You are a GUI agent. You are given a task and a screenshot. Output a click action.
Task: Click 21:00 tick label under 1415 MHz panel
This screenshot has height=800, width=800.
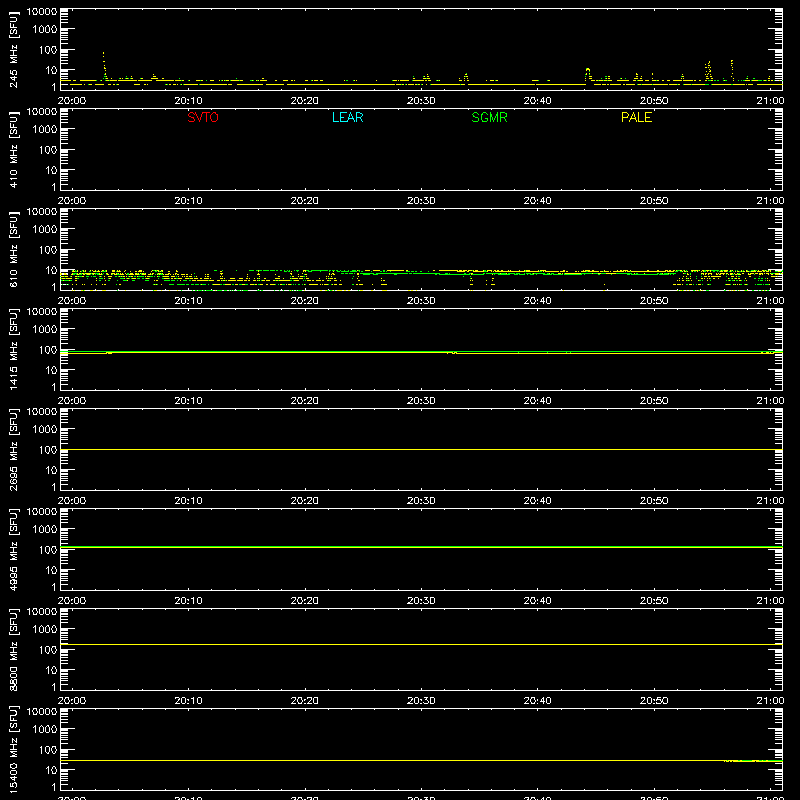click(770, 401)
